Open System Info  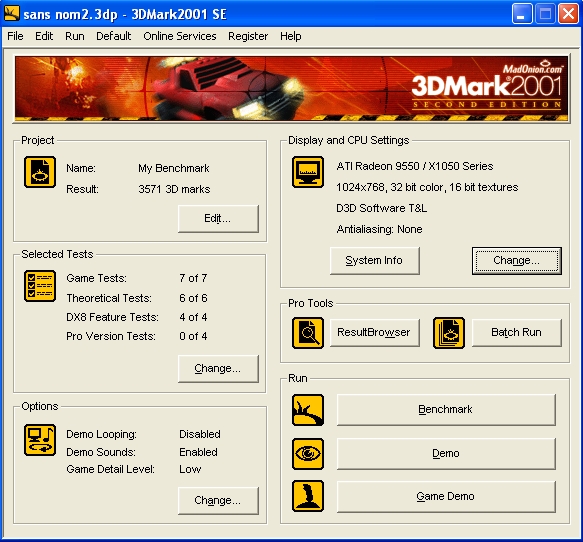374,261
